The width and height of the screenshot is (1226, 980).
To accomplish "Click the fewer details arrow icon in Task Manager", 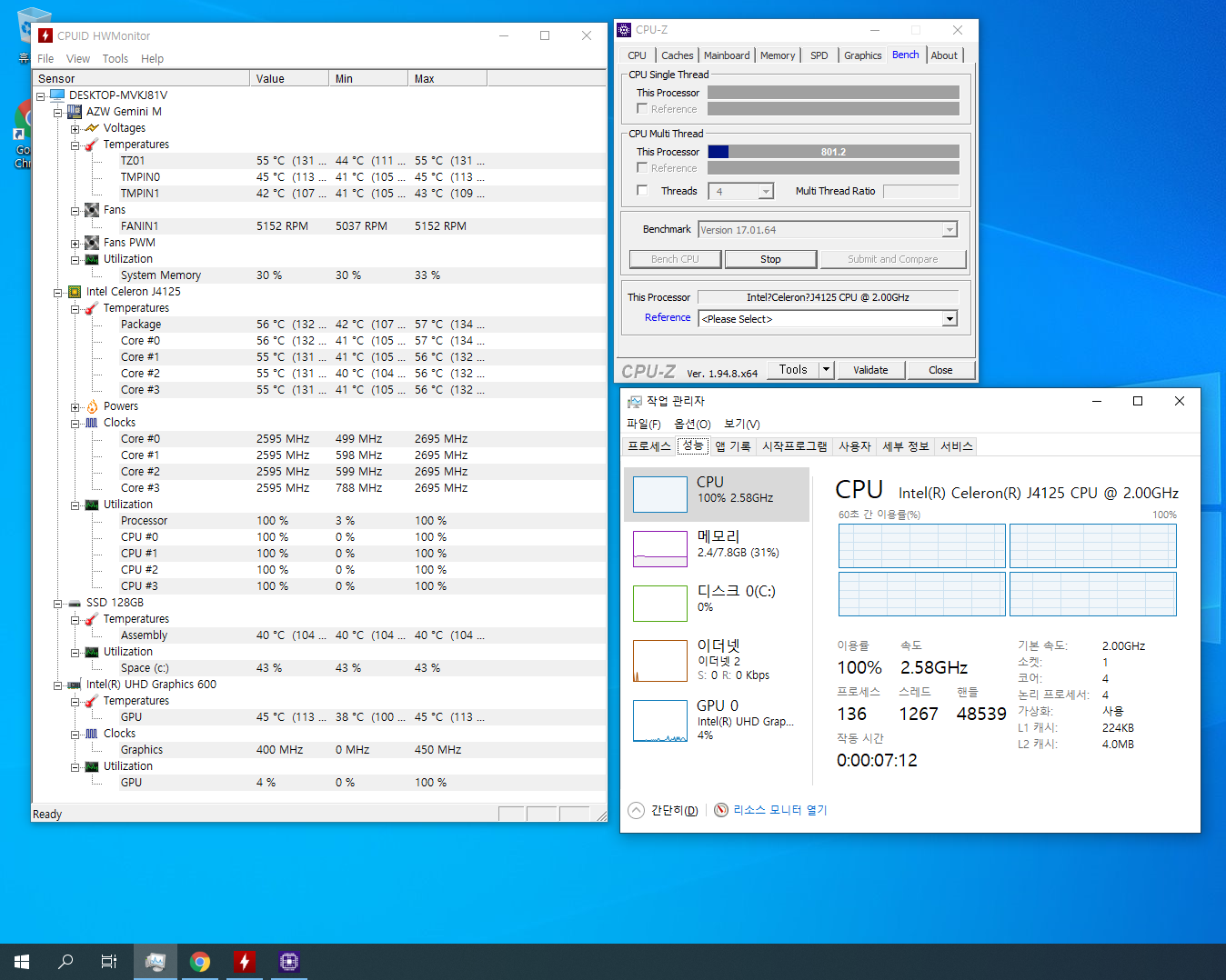I will [637, 810].
